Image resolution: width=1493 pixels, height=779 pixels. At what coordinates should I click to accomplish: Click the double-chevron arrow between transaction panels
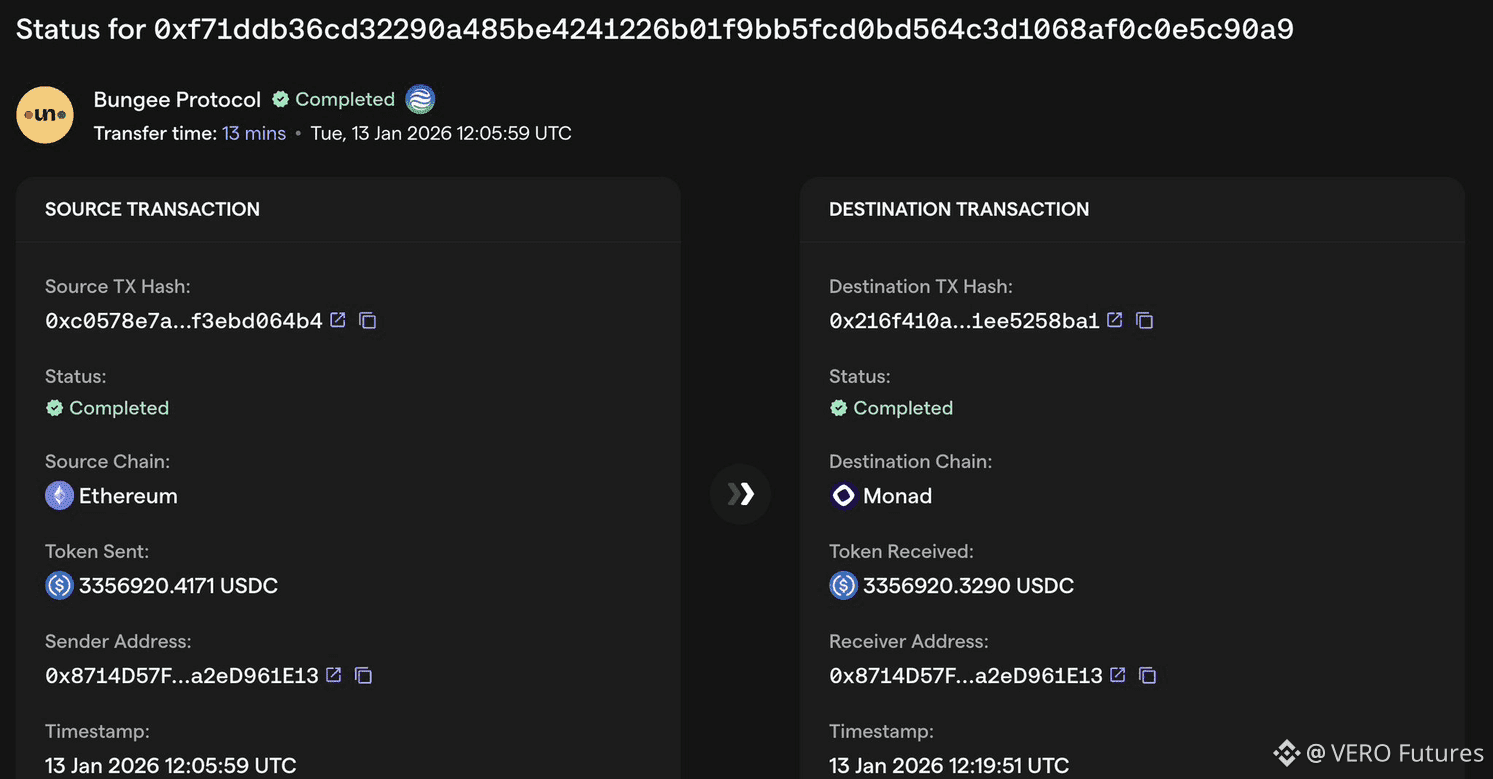[x=740, y=493]
